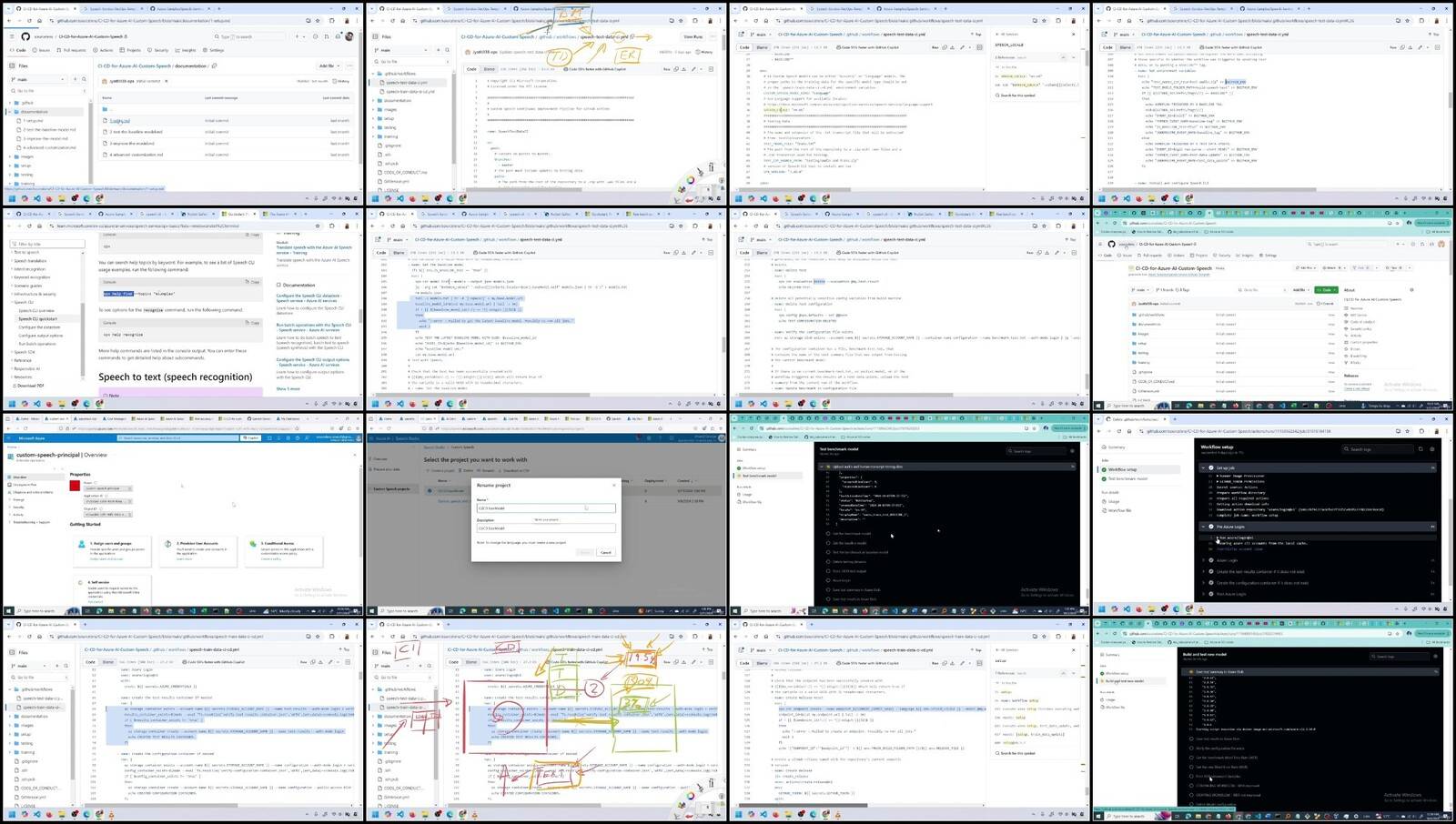Screen dimensions: 1456x824
Task: Open 'Configure the datastore' in docs sidebar
Action: (40, 327)
